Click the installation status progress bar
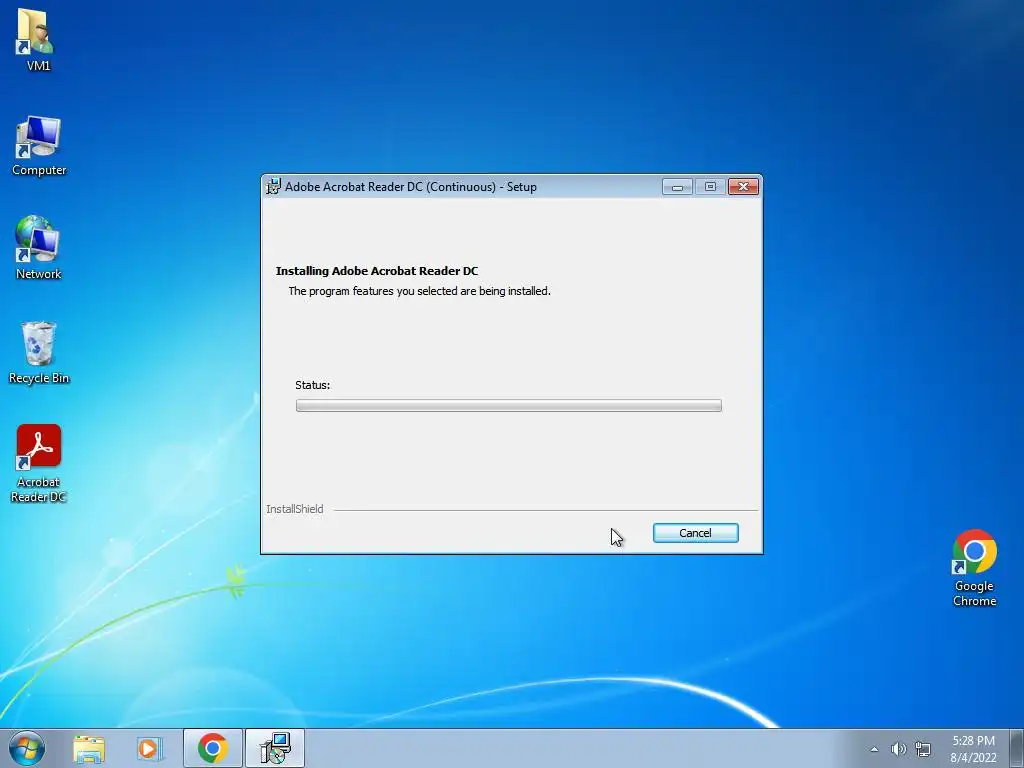This screenshot has height=768, width=1024. click(509, 406)
